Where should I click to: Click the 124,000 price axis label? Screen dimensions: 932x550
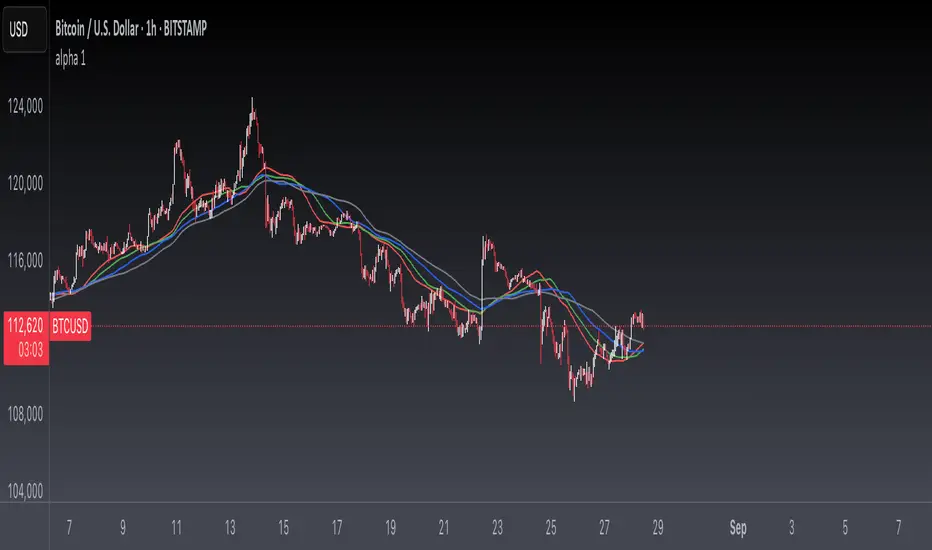point(25,106)
